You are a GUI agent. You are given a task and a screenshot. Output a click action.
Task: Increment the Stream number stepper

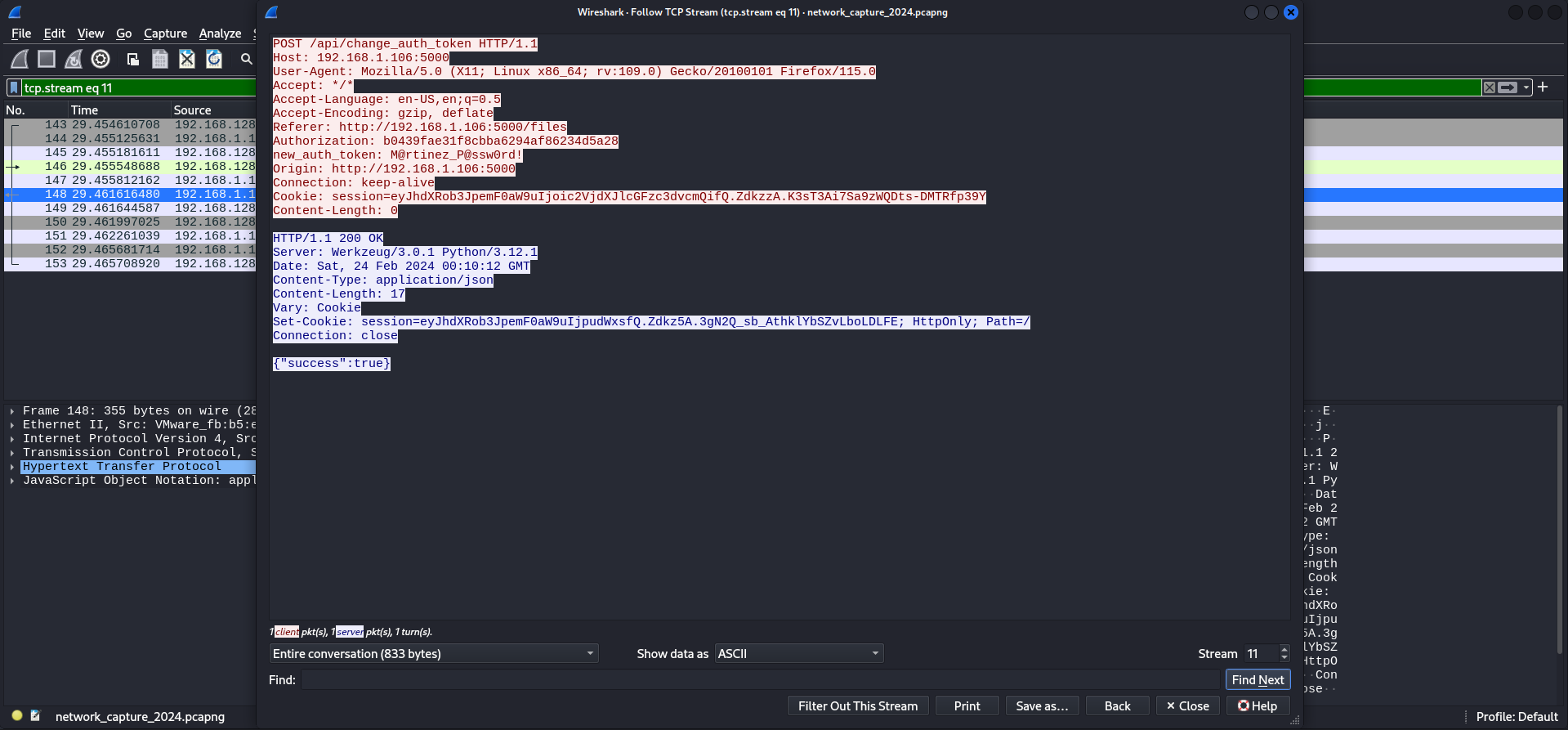pos(1284,649)
